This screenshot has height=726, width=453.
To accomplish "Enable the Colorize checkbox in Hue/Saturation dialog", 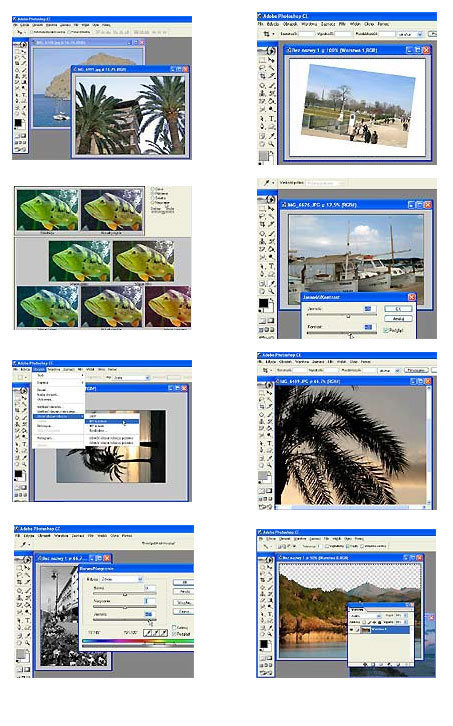I will click(174, 627).
